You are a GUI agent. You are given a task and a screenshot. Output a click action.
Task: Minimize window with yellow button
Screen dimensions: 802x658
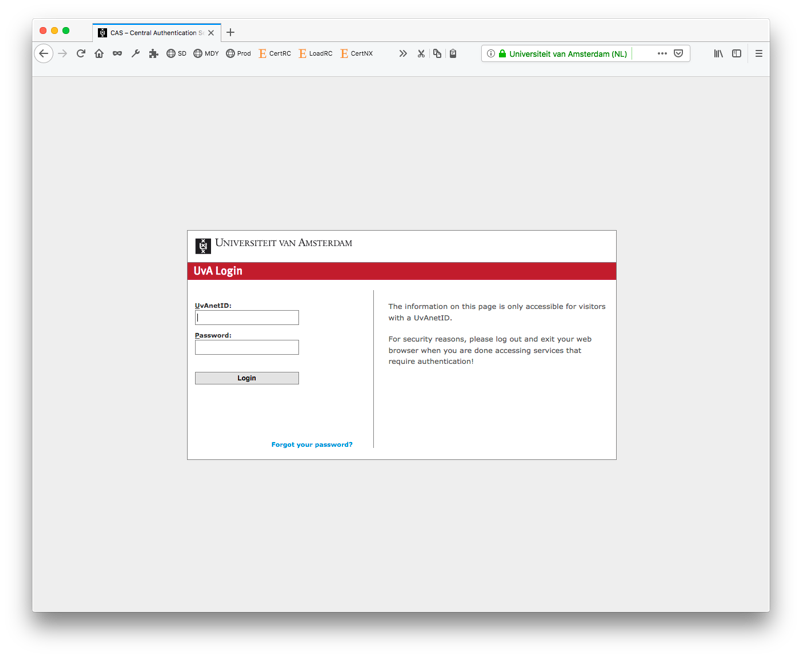pyautogui.click(x=54, y=31)
